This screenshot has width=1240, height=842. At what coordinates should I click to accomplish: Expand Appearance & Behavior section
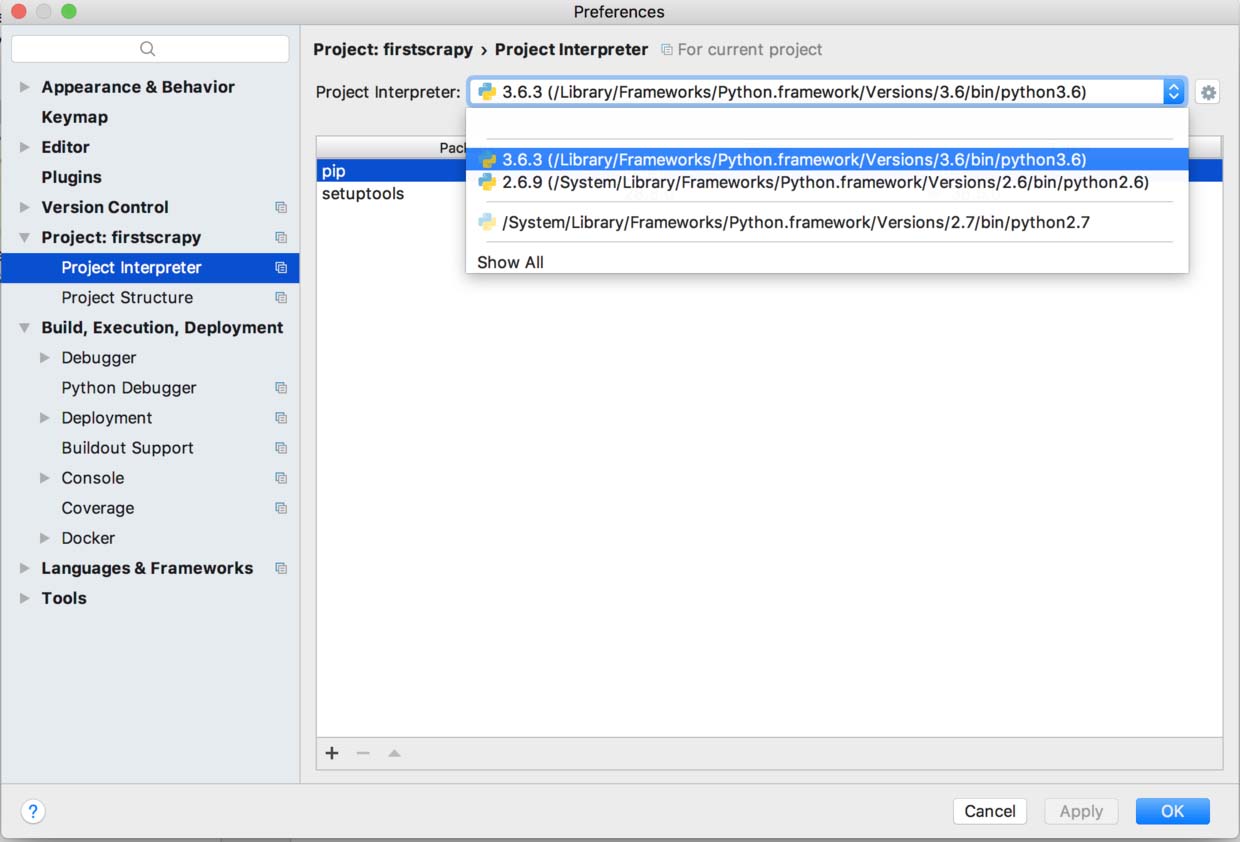point(25,87)
